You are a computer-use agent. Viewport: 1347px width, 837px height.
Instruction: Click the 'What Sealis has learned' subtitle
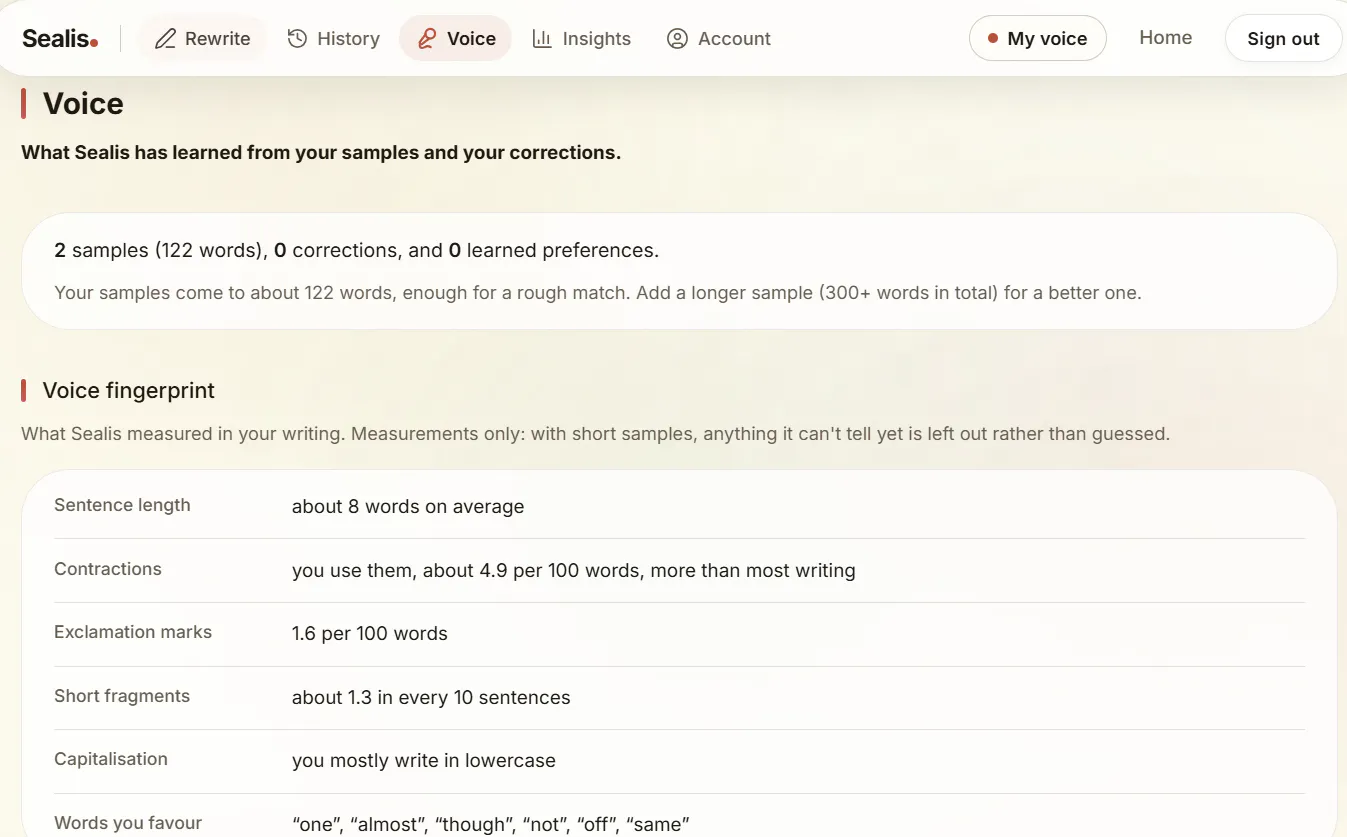point(321,153)
